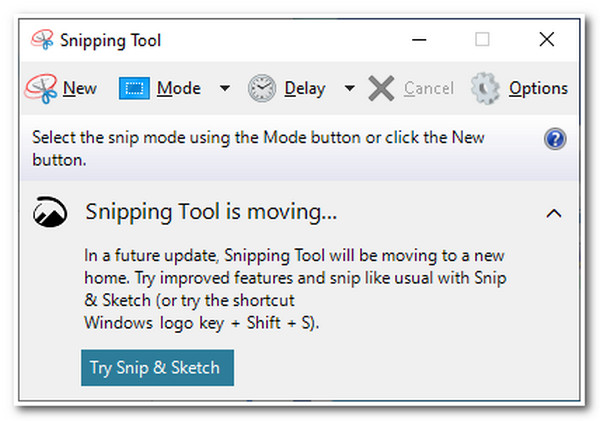Click the scissors icon beside New

(x=41, y=88)
